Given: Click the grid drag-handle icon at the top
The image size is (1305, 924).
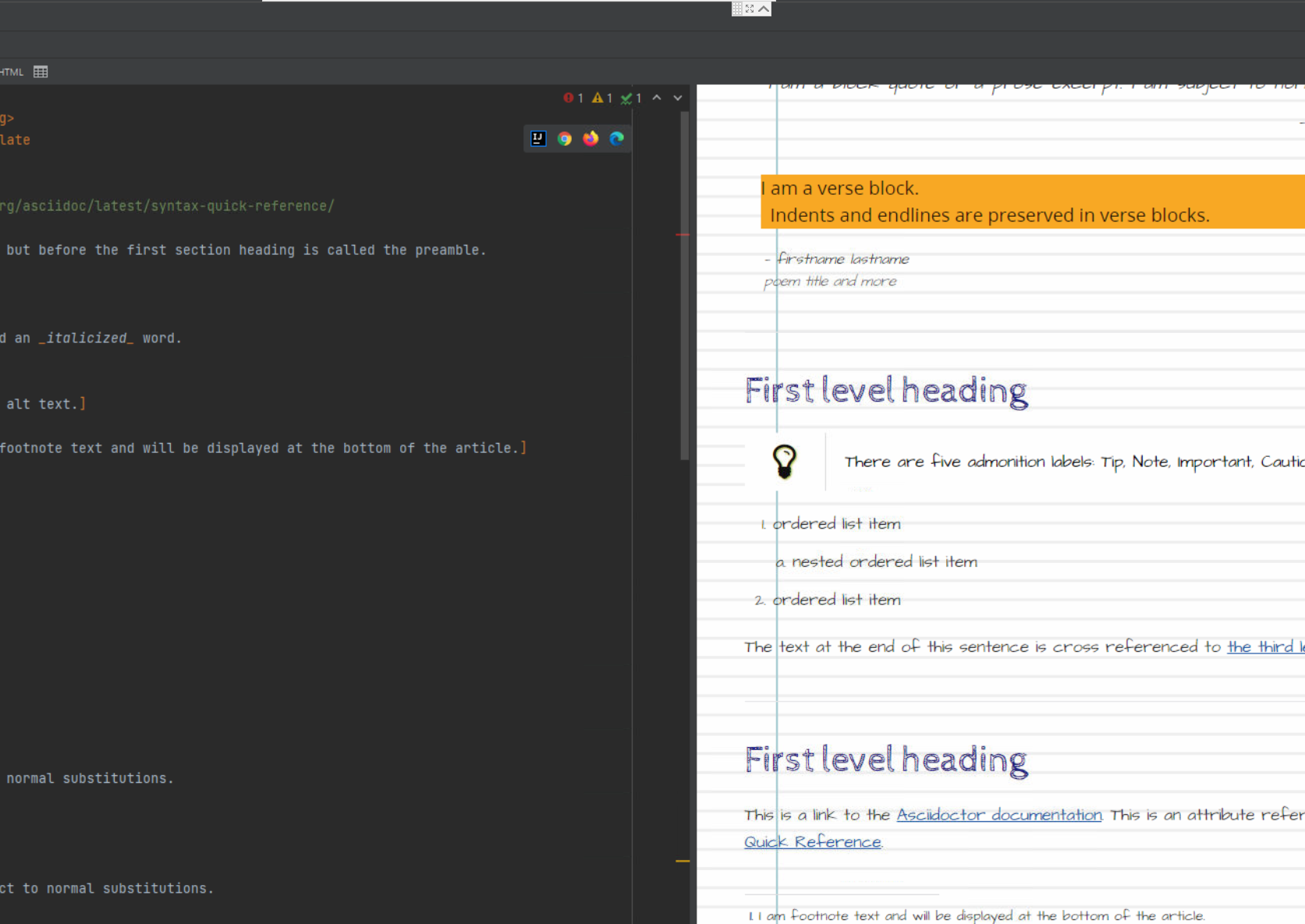Looking at the screenshot, I should pyautogui.click(x=738, y=8).
